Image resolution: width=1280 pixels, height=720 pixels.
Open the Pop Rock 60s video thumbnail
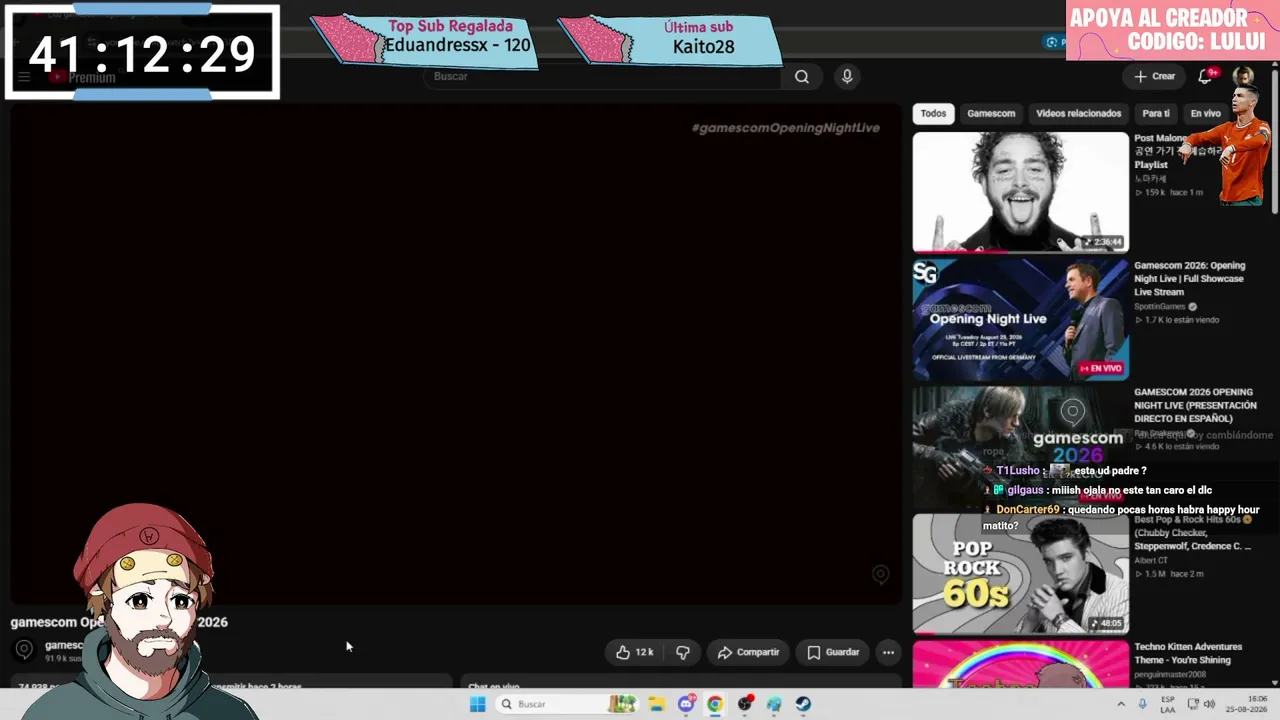[x=1020, y=573]
